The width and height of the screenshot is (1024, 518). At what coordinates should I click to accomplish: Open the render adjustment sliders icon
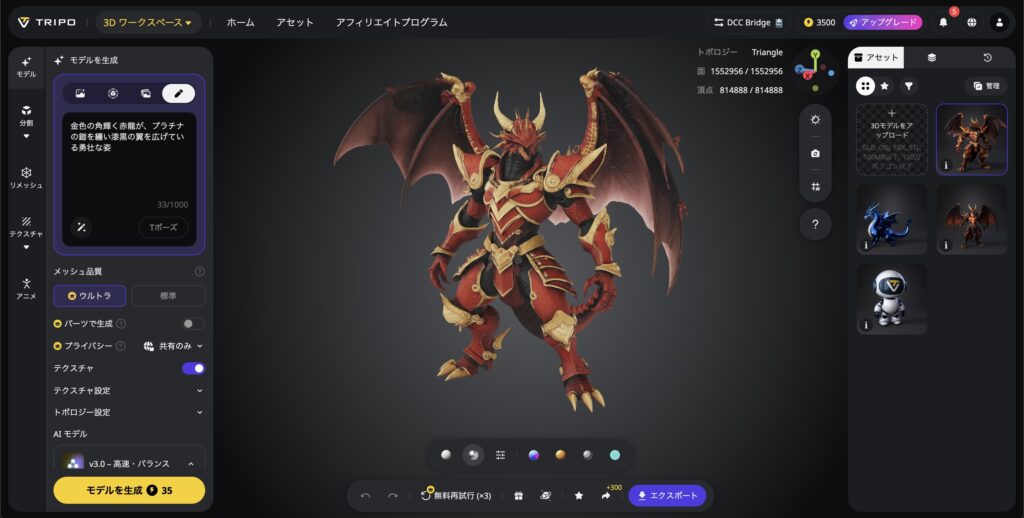[500, 455]
